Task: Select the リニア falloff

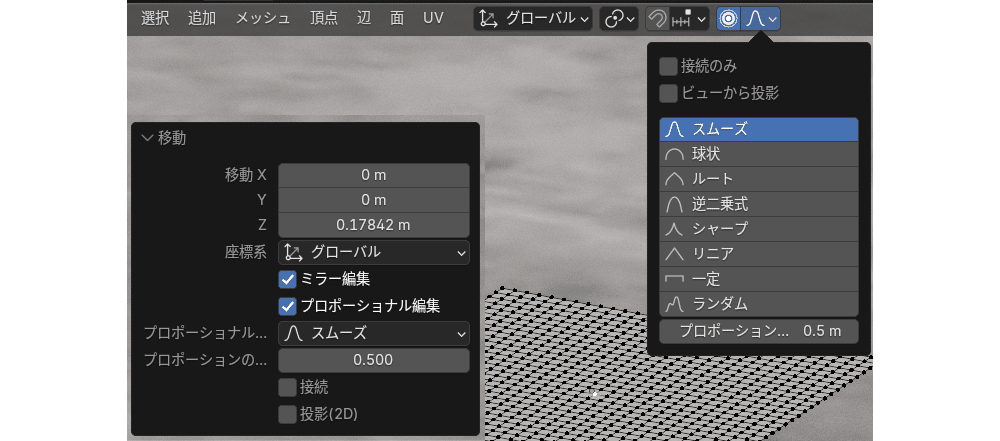Action: (x=759, y=254)
